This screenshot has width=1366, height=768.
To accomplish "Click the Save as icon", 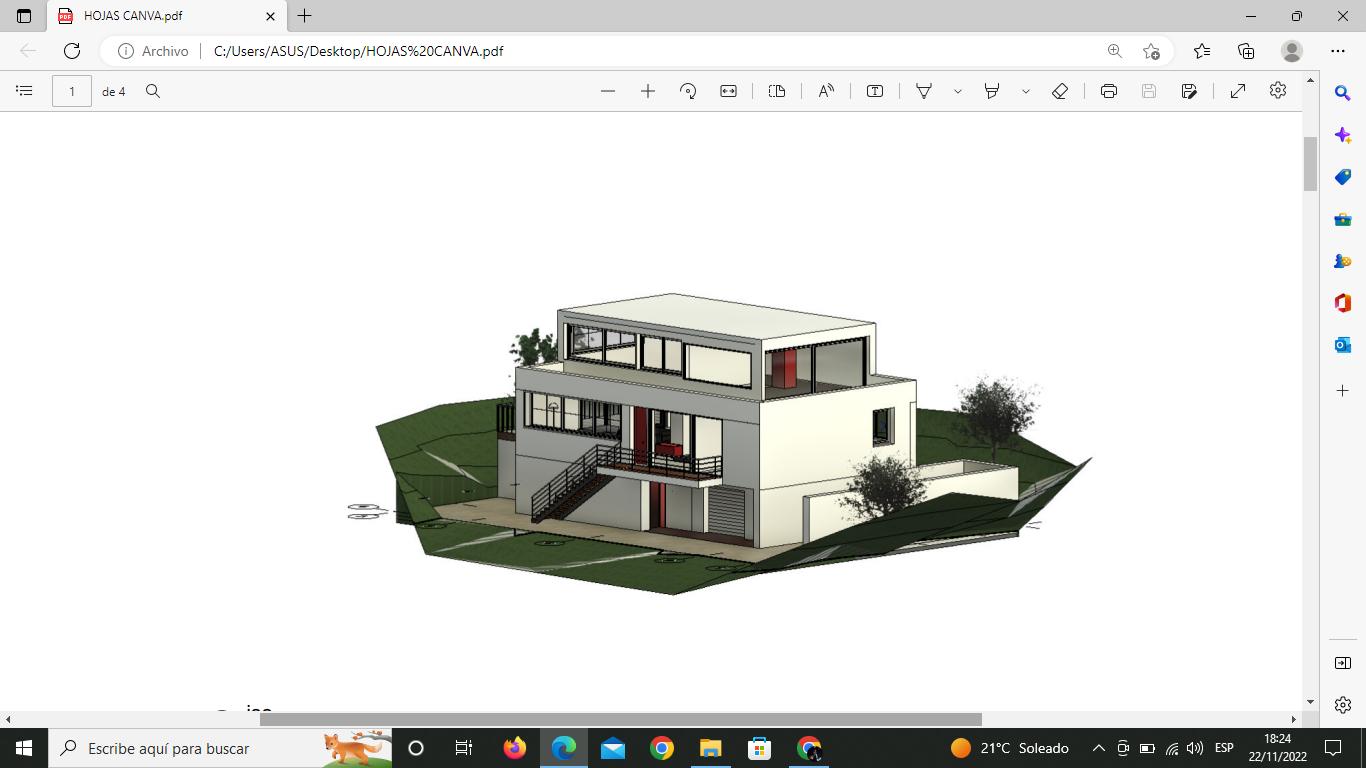I will 1189,91.
